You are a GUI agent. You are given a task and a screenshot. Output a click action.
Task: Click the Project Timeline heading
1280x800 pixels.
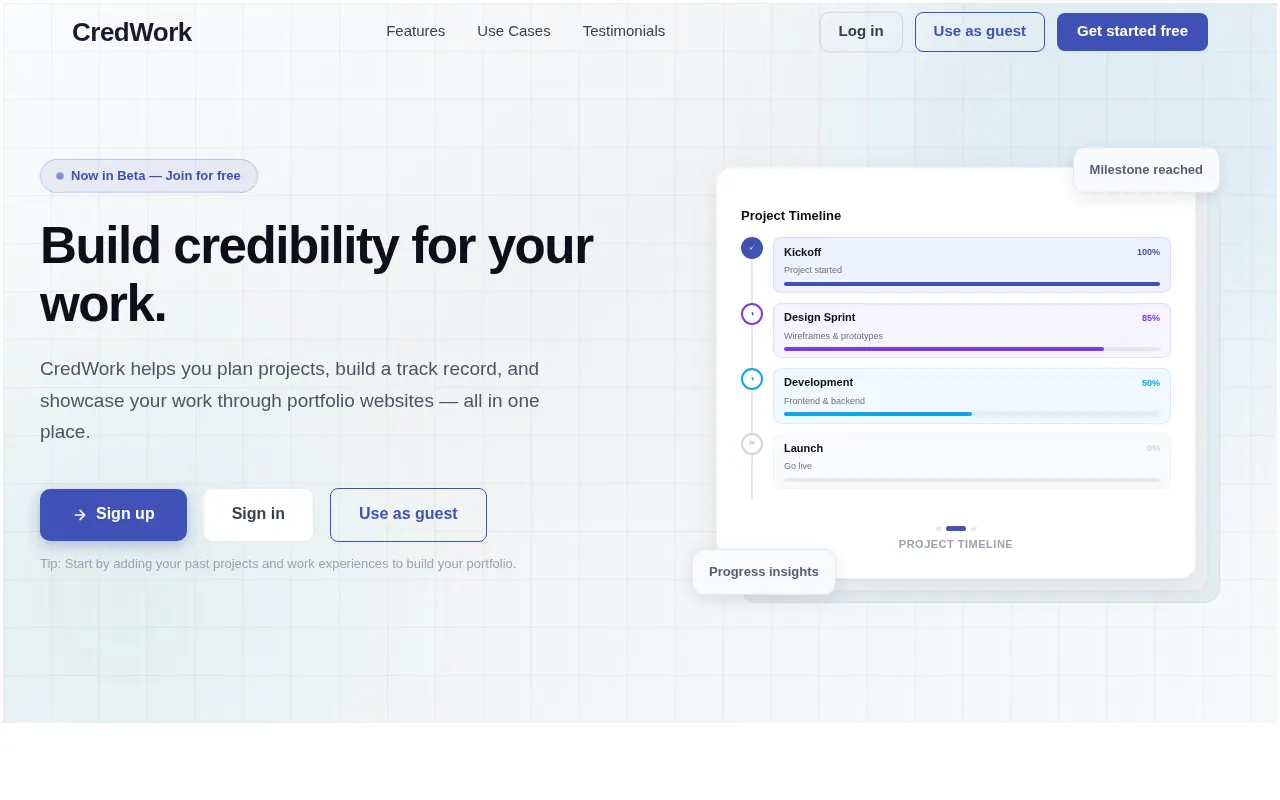pyautogui.click(x=791, y=215)
